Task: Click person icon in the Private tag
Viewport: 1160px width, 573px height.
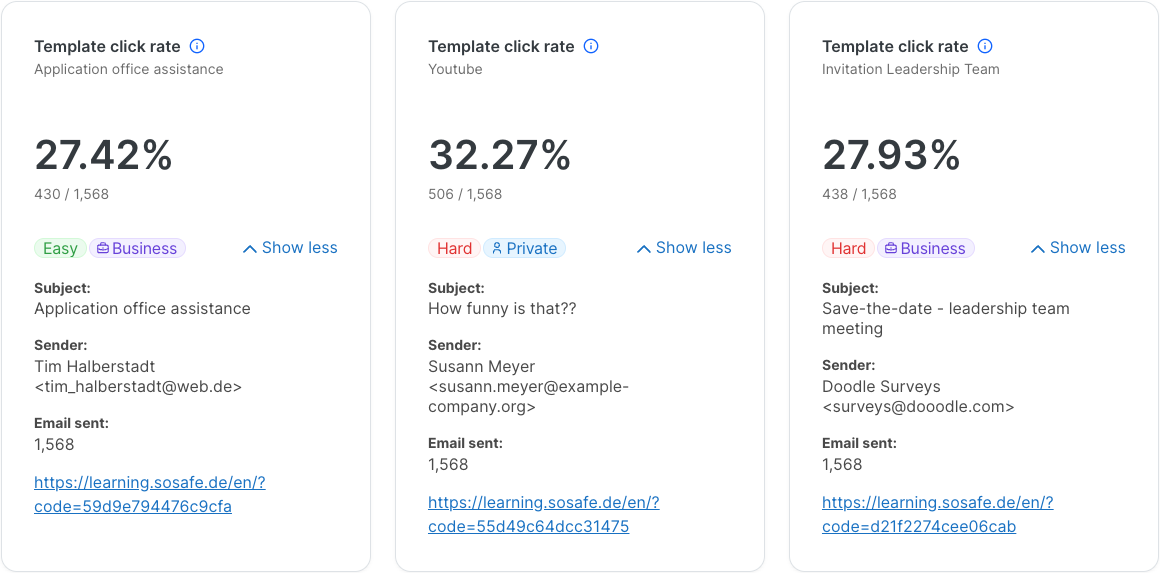Action: [496, 248]
